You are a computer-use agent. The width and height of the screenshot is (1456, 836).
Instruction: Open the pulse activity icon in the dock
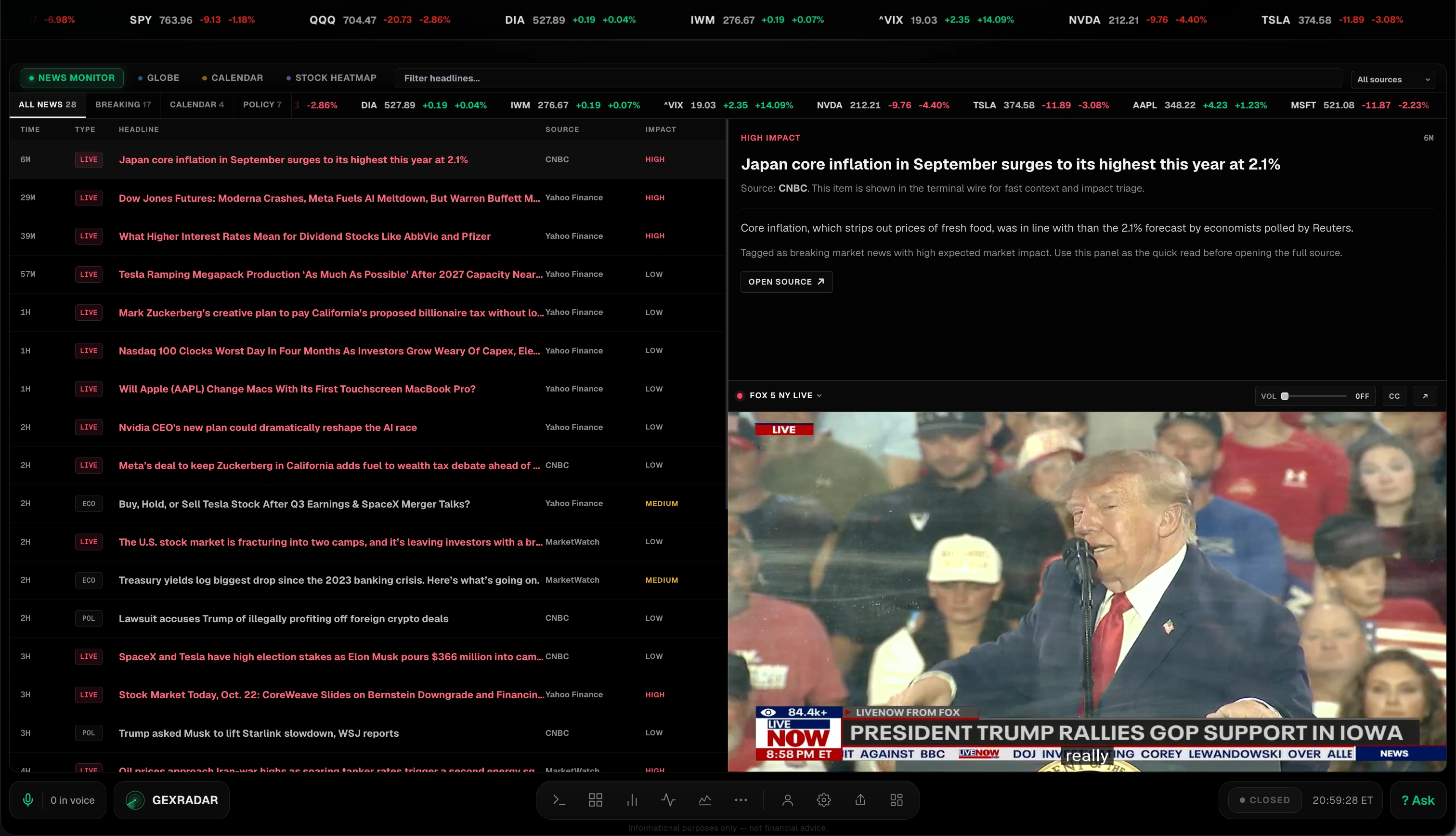pos(668,800)
